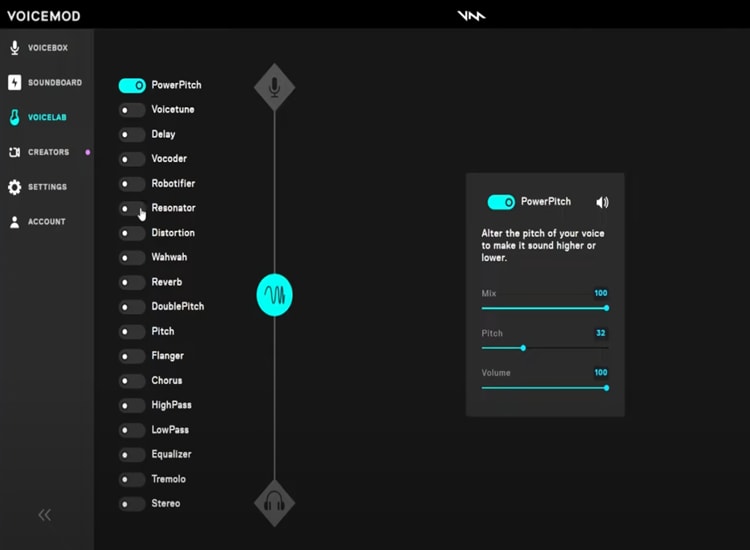This screenshot has height=550, width=750.
Task: Click the speaker icon in PowerPitch panel
Action: 602,202
